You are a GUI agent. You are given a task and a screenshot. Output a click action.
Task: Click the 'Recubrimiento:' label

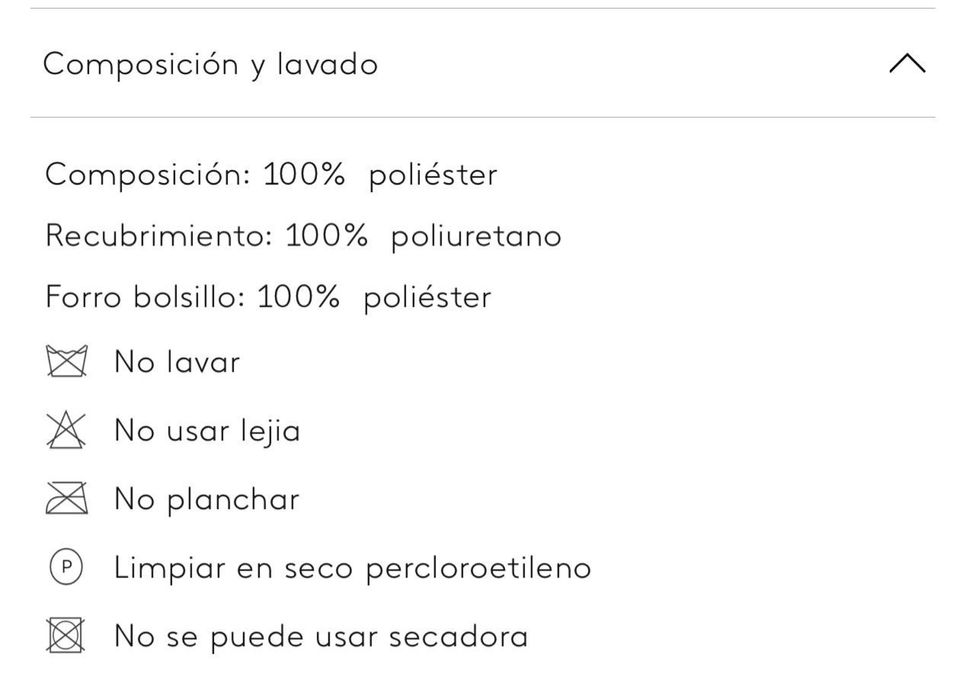click(159, 237)
